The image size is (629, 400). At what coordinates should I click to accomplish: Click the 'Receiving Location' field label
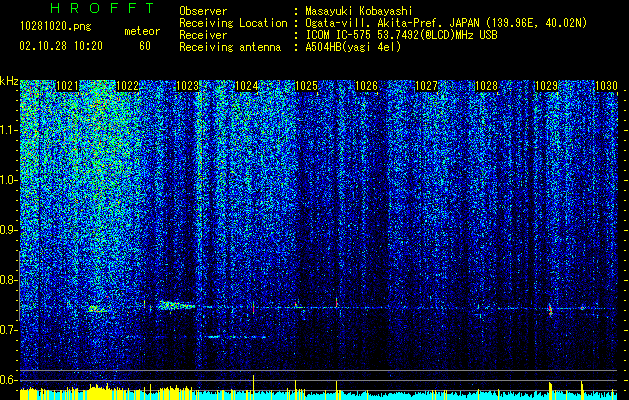(233, 23)
